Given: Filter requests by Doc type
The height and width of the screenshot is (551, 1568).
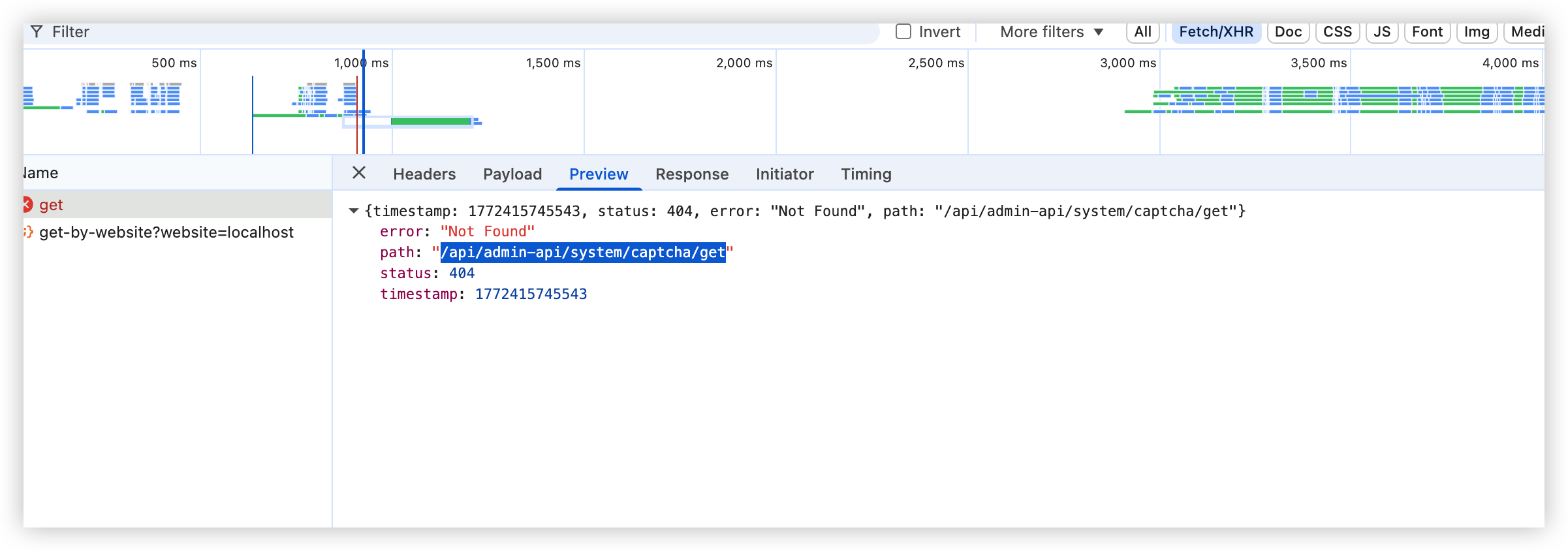Looking at the screenshot, I should [x=1288, y=32].
